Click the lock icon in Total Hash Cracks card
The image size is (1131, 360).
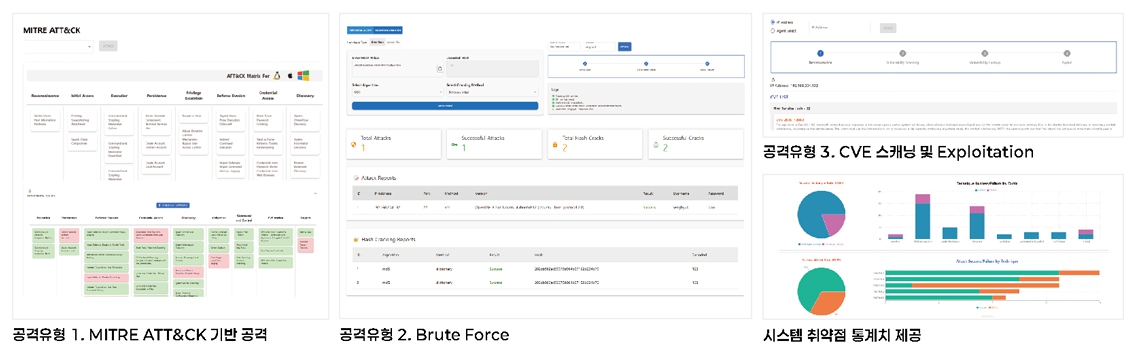point(554,144)
